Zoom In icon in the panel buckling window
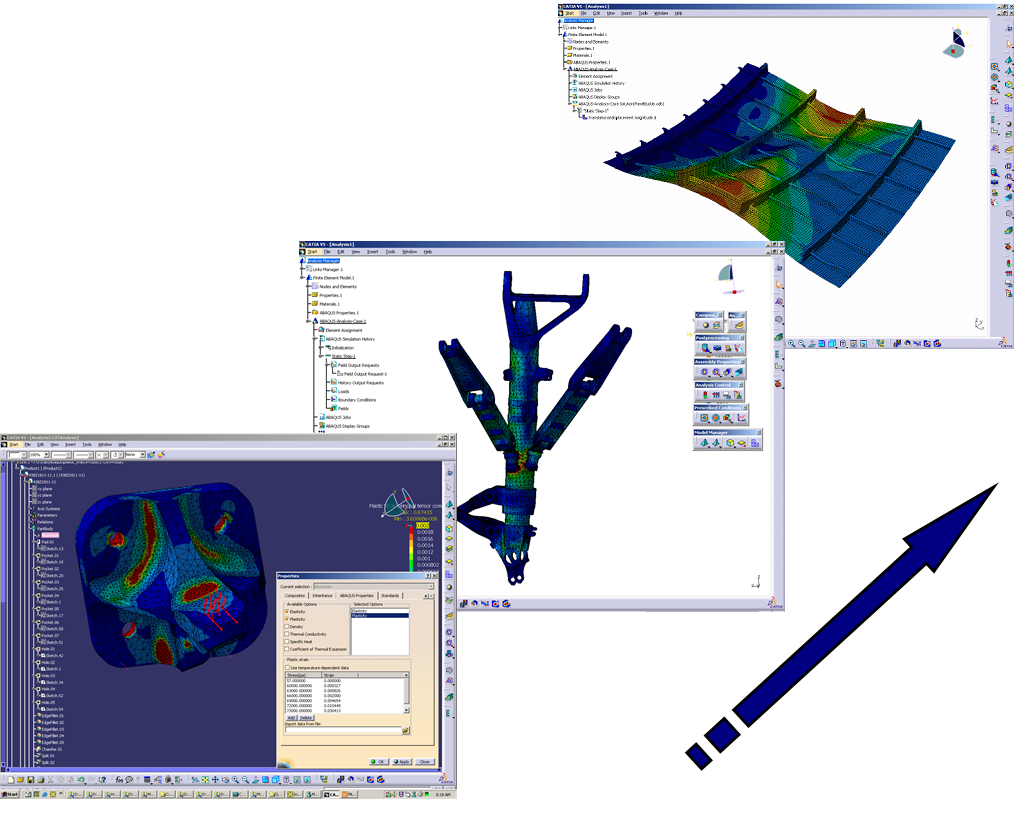 click(x=792, y=344)
